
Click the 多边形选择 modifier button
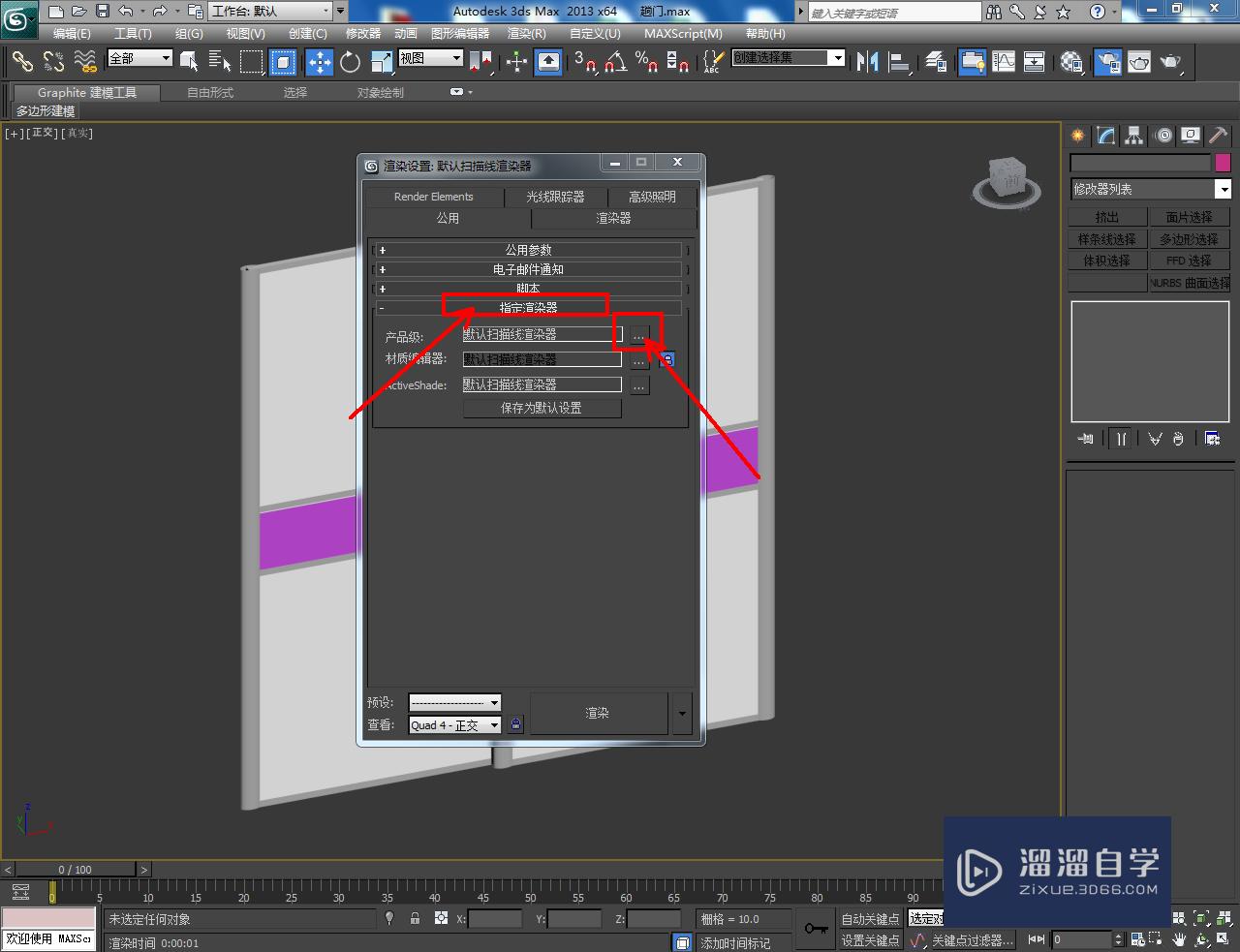click(1190, 239)
